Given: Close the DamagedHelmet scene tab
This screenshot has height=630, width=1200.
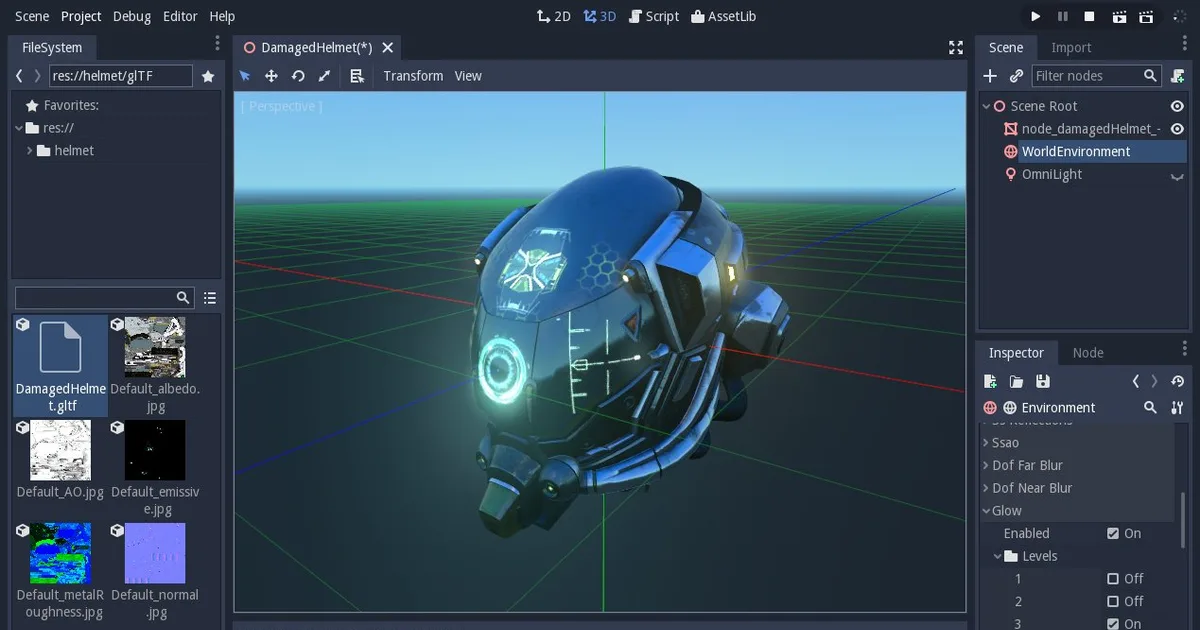Looking at the screenshot, I should tap(388, 47).
